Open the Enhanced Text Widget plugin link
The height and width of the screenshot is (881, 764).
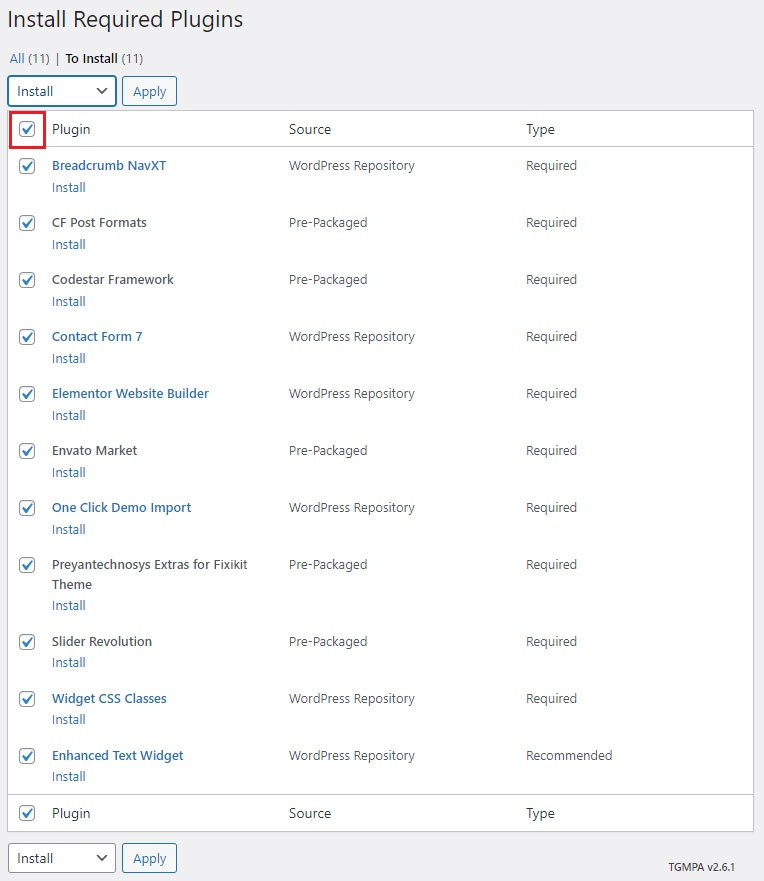click(x=117, y=756)
